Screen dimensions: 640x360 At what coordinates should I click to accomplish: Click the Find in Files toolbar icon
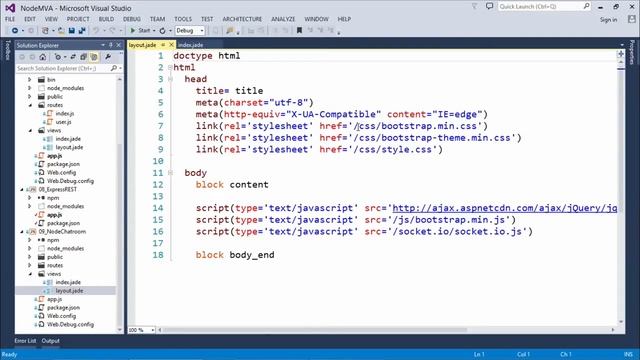[230, 31]
